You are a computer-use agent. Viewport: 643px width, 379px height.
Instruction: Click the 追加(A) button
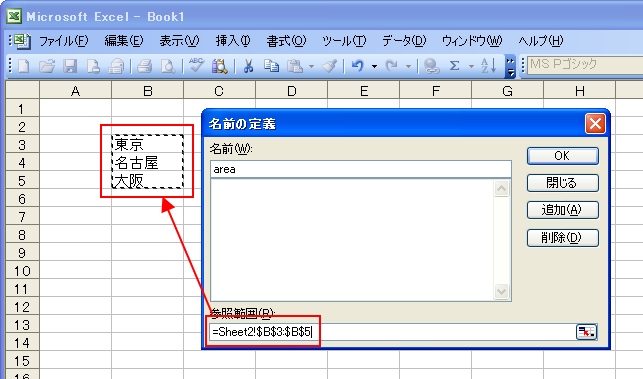coord(562,210)
